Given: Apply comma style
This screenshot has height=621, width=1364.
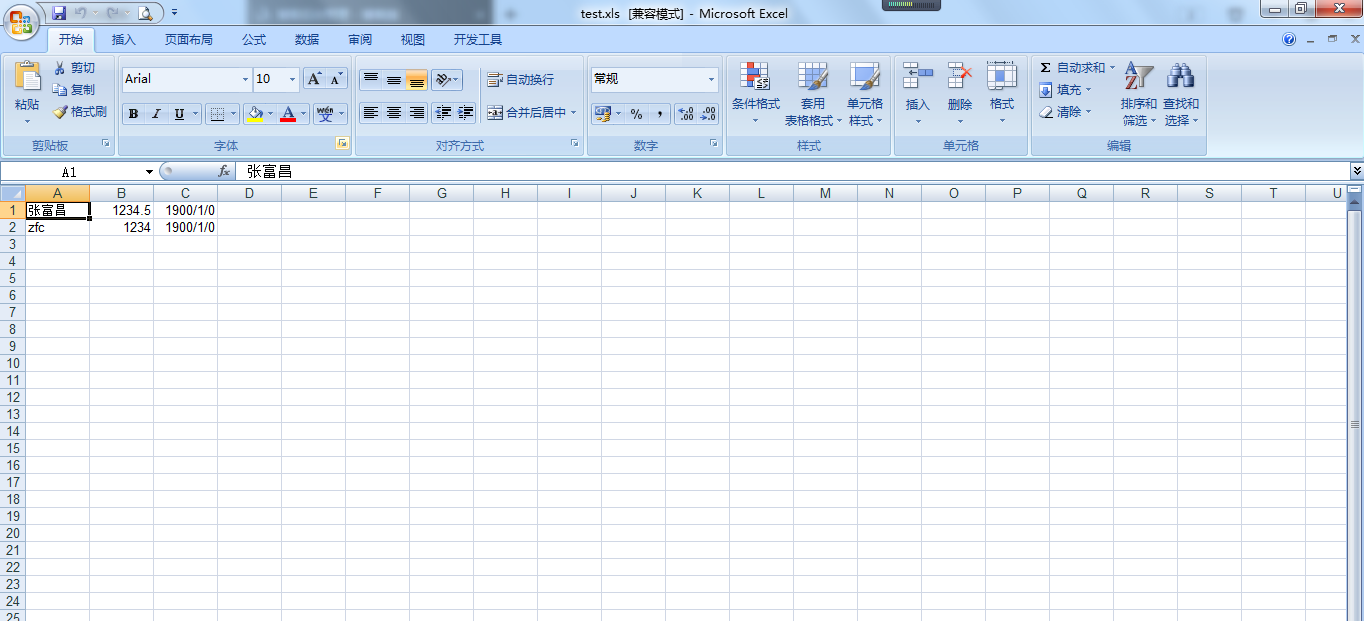Looking at the screenshot, I should click(660, 114).
